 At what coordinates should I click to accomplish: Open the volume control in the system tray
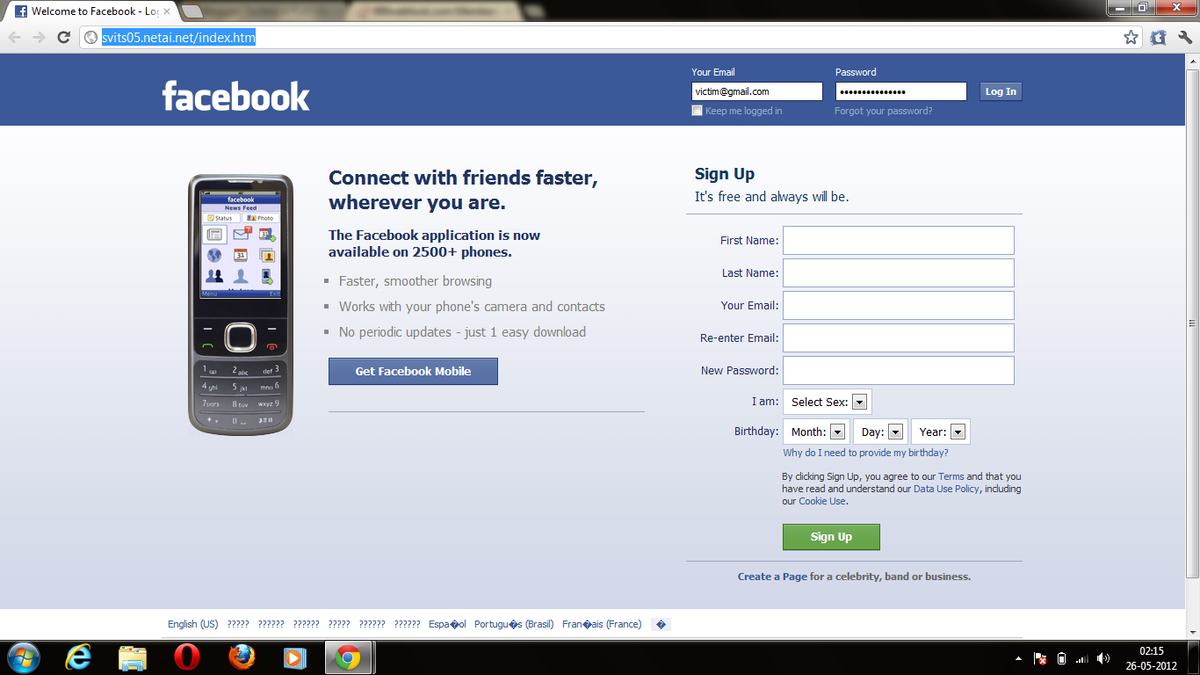[1104, 658]
